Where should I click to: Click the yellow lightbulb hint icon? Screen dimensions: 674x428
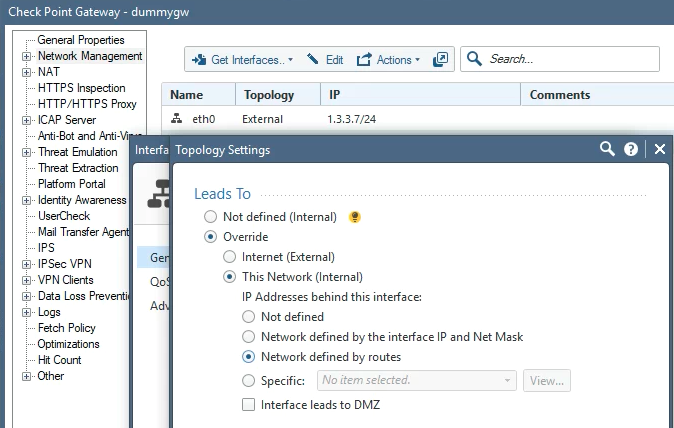[x=355, y=217]
